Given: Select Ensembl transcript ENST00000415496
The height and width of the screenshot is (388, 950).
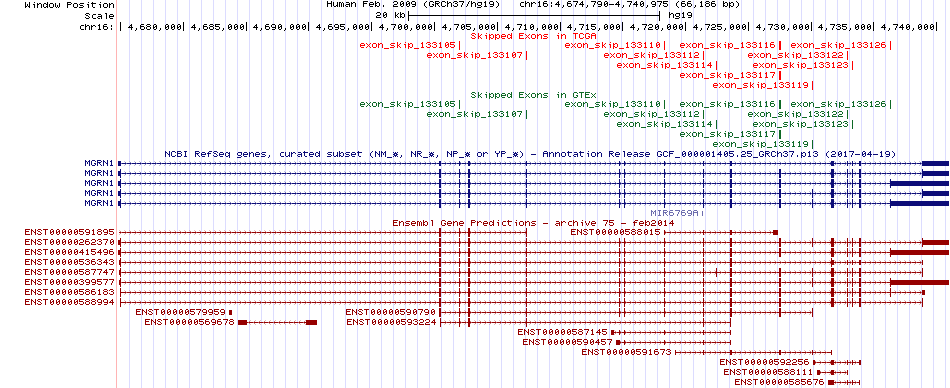Looking at the screenshot, I should coord(70,252).
